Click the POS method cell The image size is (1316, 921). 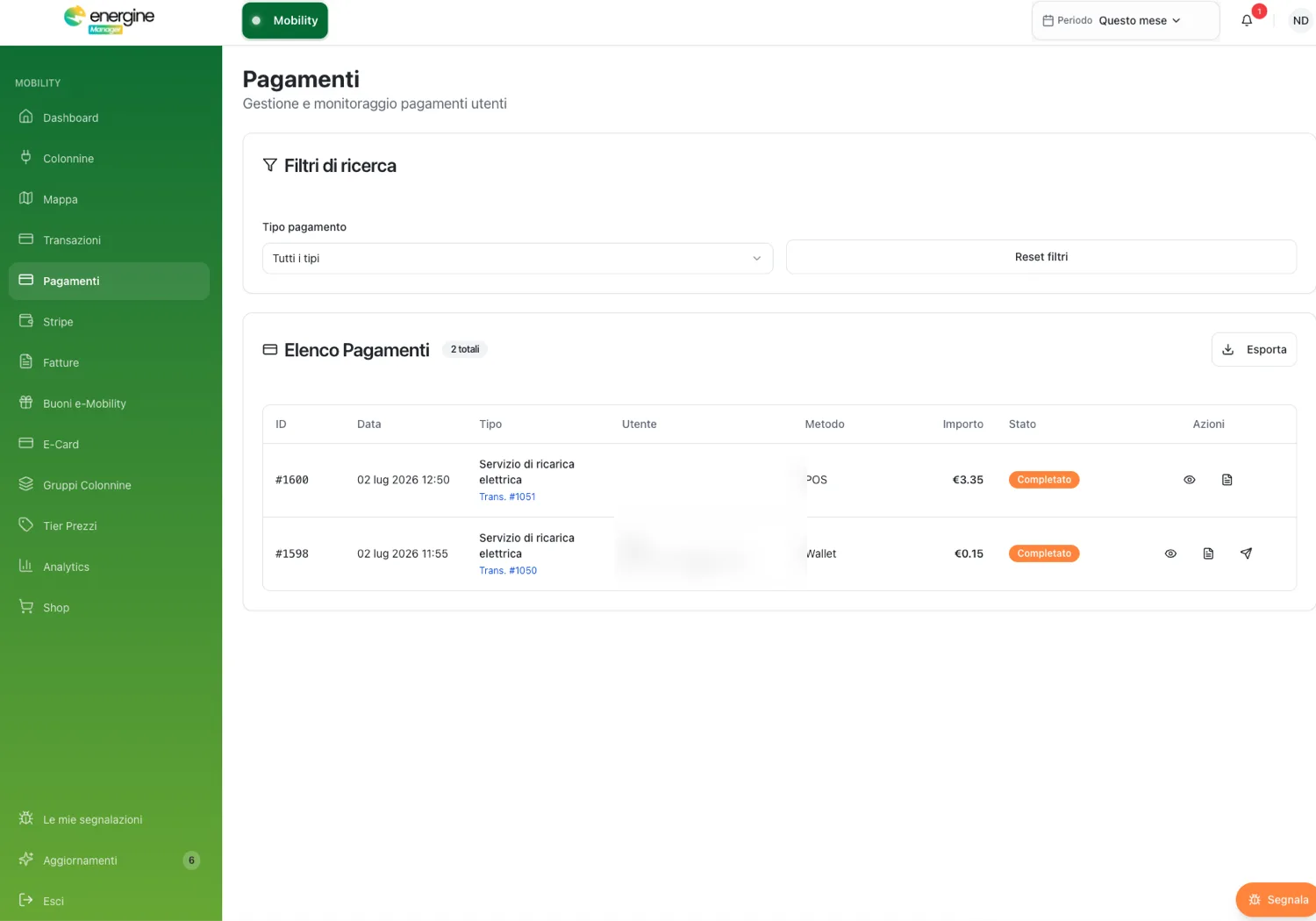click(817, 480)
